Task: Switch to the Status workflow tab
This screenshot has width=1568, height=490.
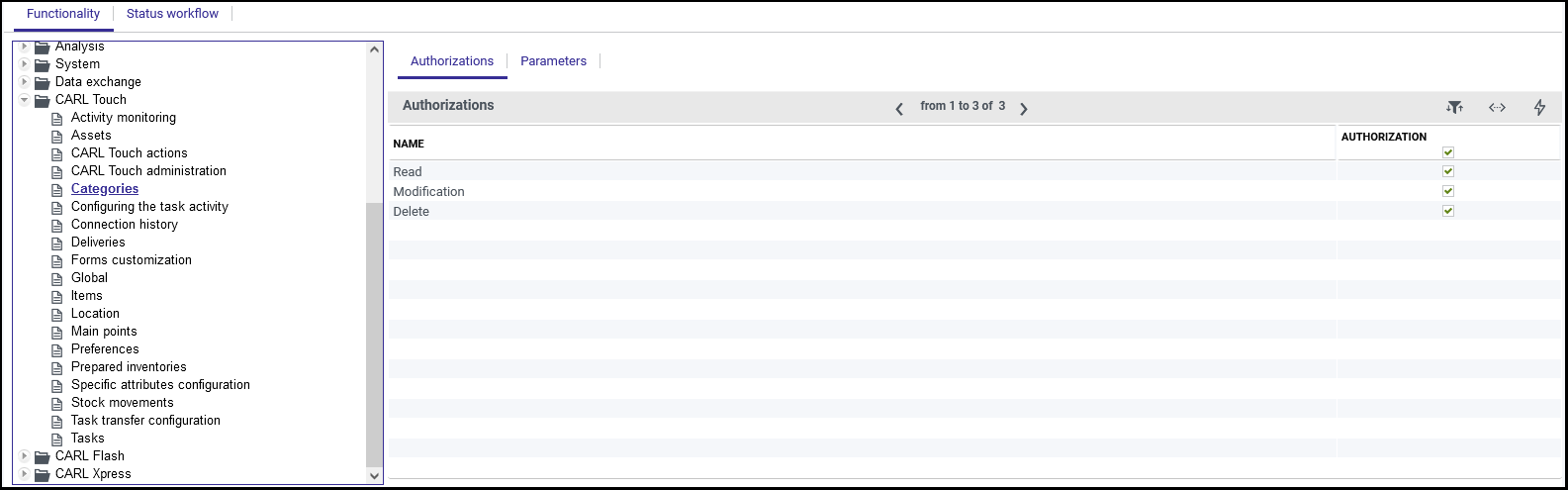Action: (x=172, y=14)
